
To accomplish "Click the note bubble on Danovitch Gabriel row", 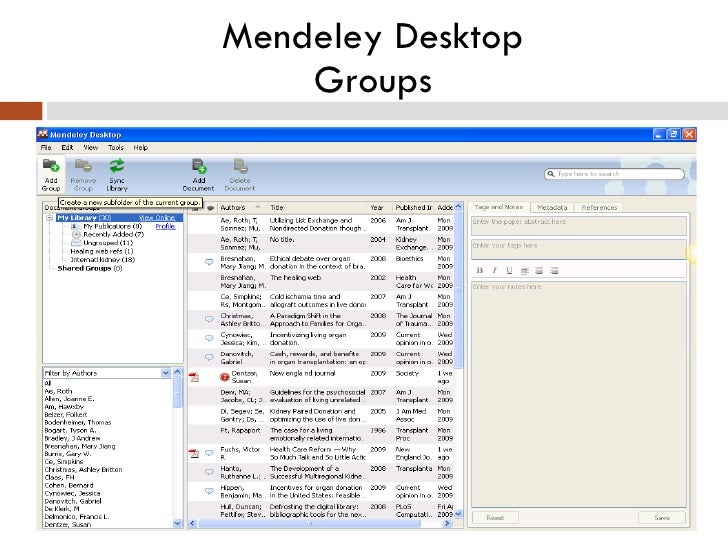I will pyautogui.click(x=209, y=358).
